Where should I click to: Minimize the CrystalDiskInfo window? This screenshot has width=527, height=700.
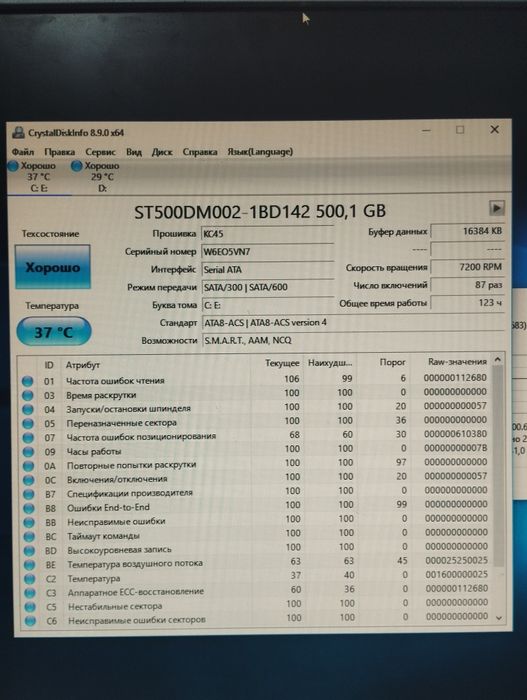pyautogui.click(x=426, y=130)
